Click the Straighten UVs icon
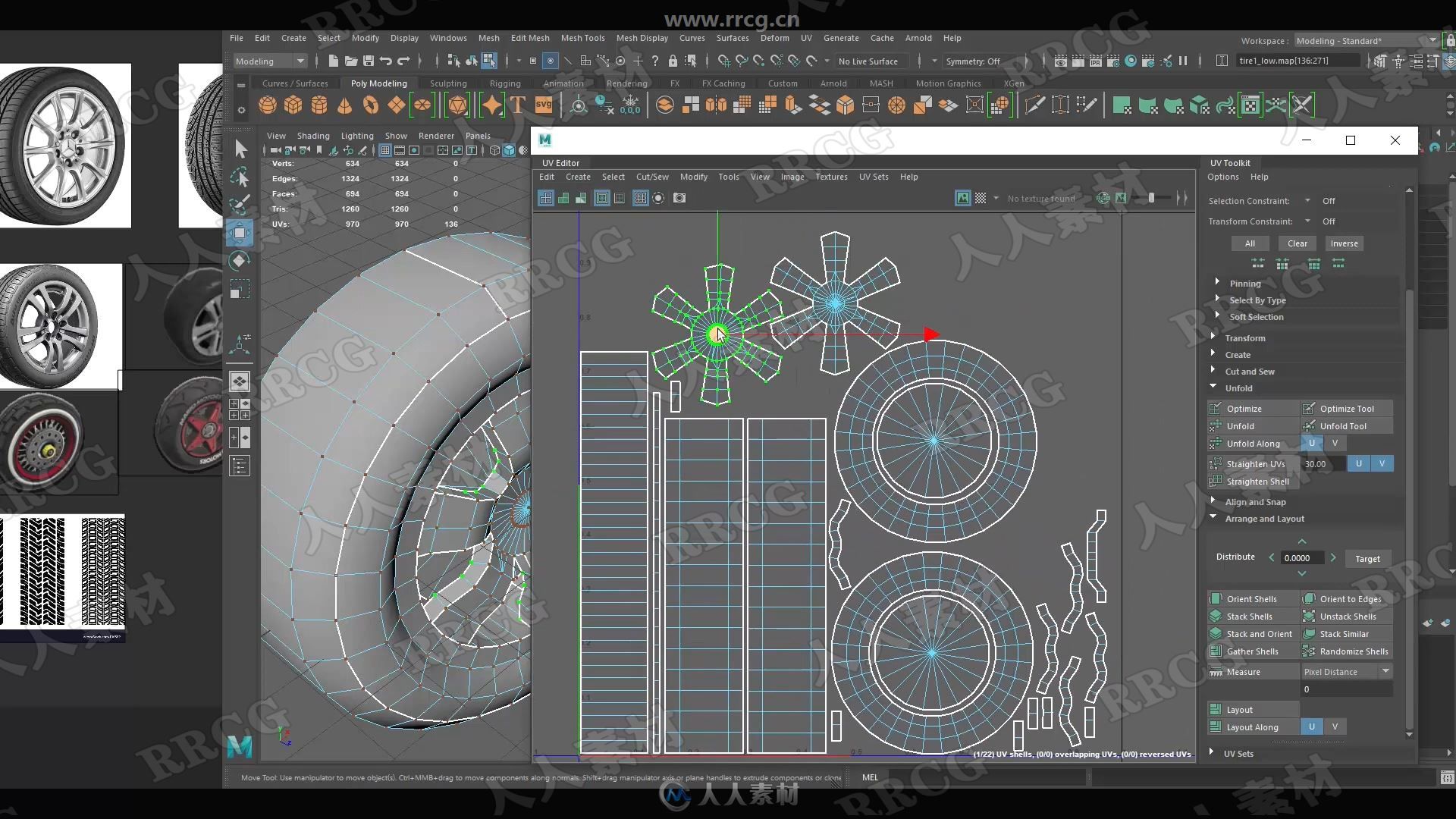Viewport: 1456px width, 819px height. [x=1216, y=463]
